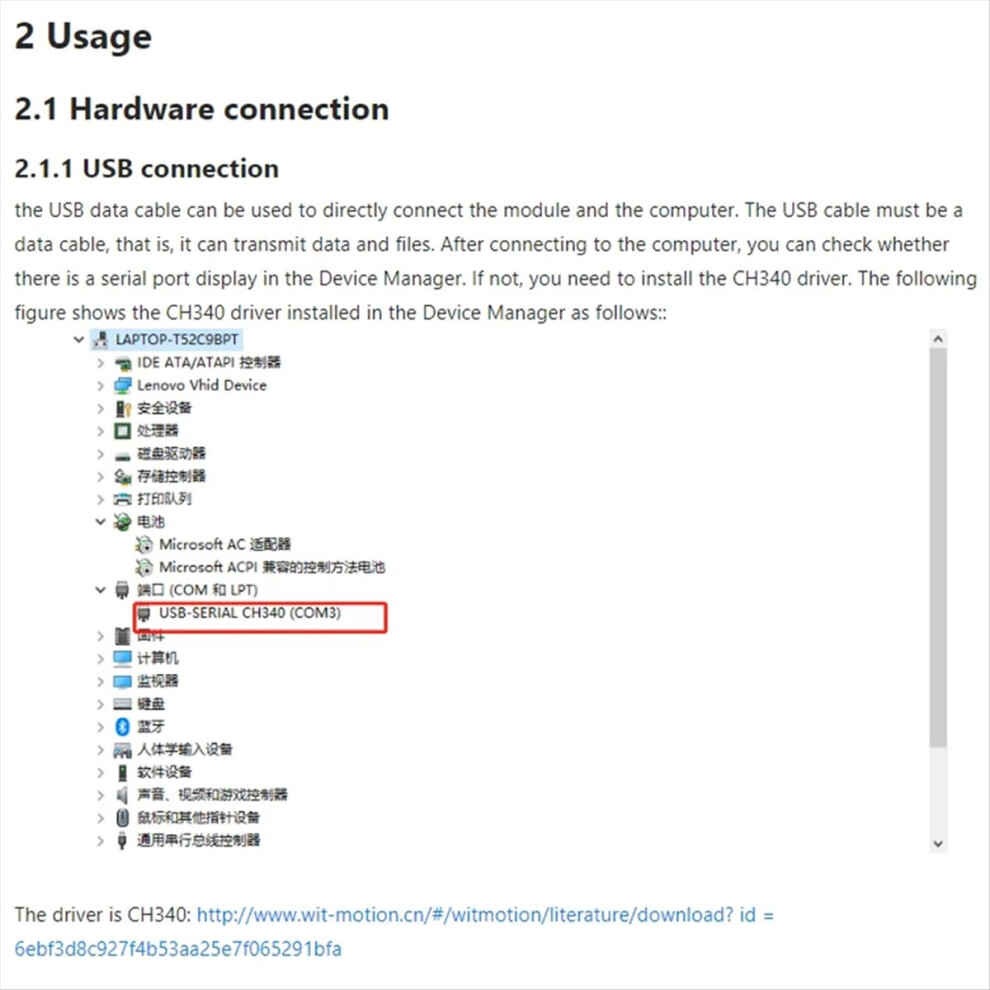
Task: Click the LAPTOP-T52C9BPT computer icon
Action: point(100,340)
